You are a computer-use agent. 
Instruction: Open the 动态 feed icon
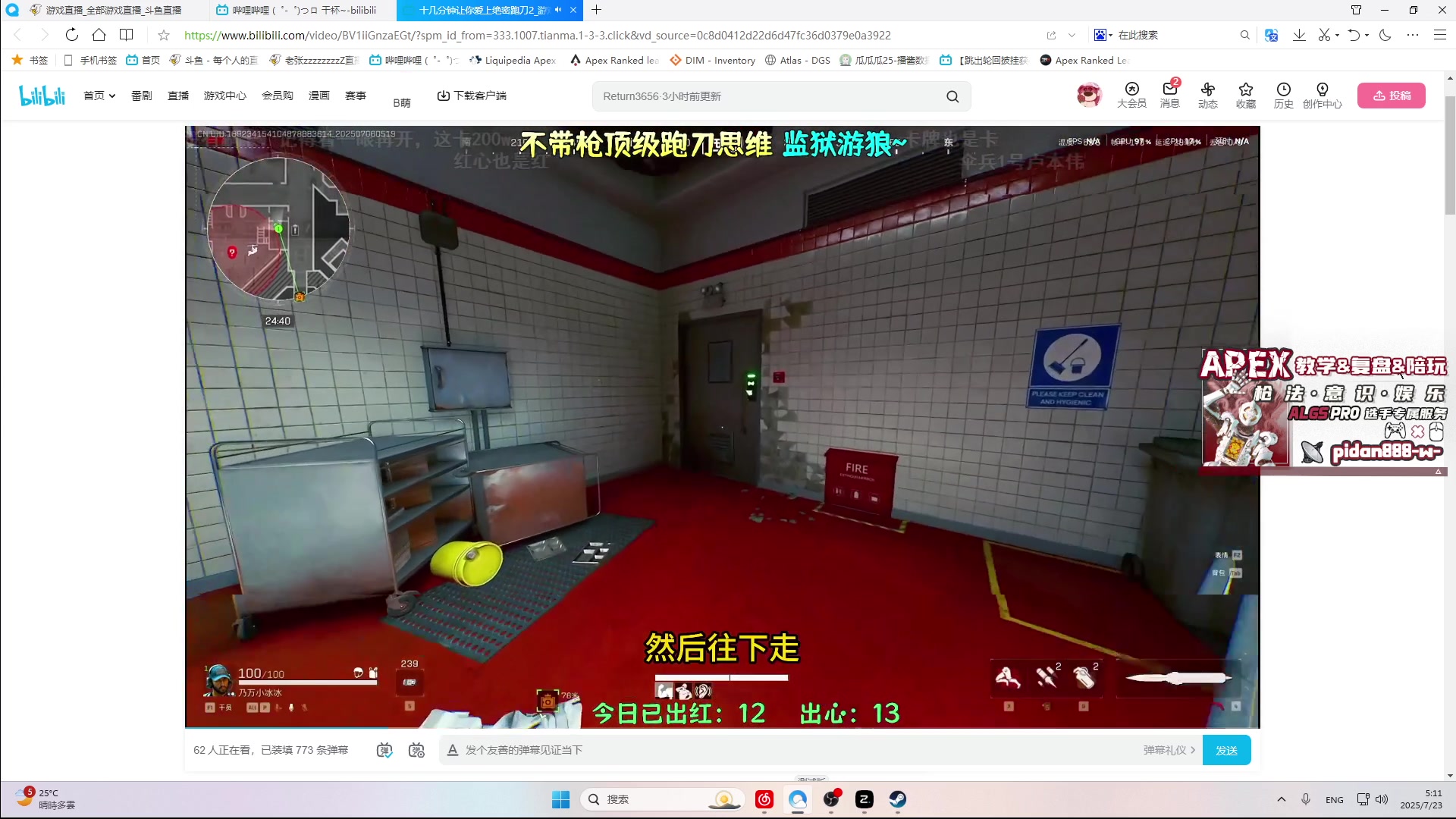(1207, 96)
